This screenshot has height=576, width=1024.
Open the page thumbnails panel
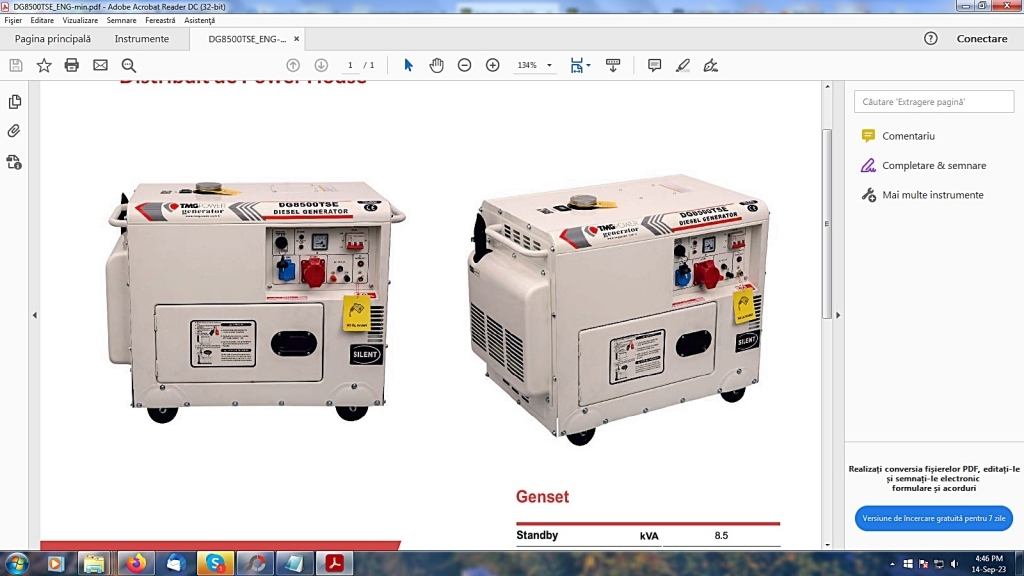(x=14, y=102)
